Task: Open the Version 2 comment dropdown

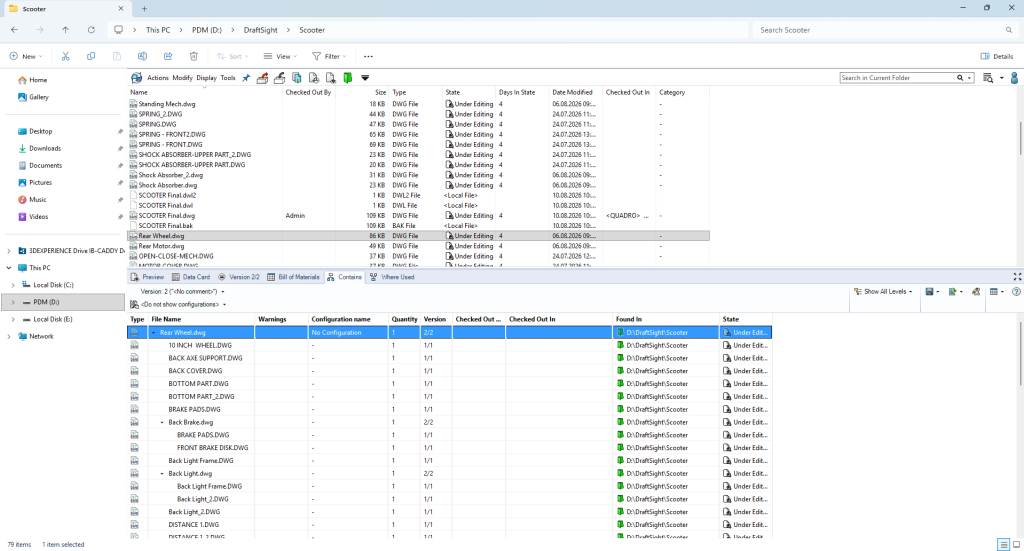Action: pyautogui.click(x=223, y=292)
